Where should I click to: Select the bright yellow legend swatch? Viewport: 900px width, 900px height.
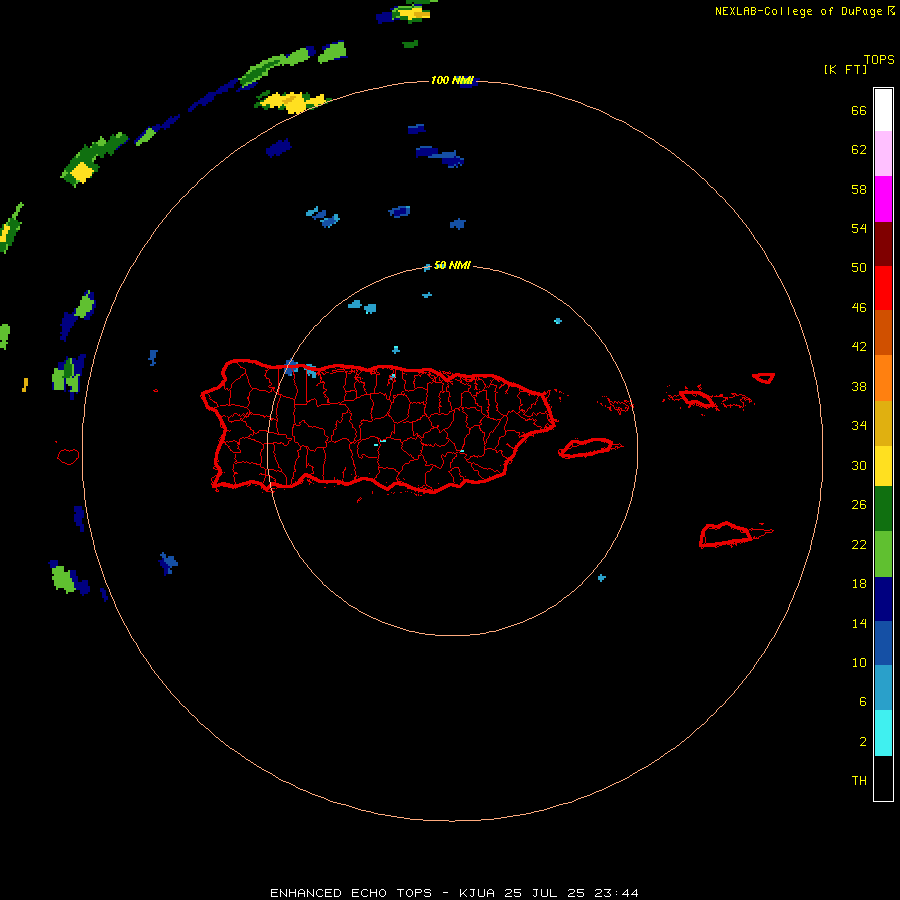[x=883, y=466]
